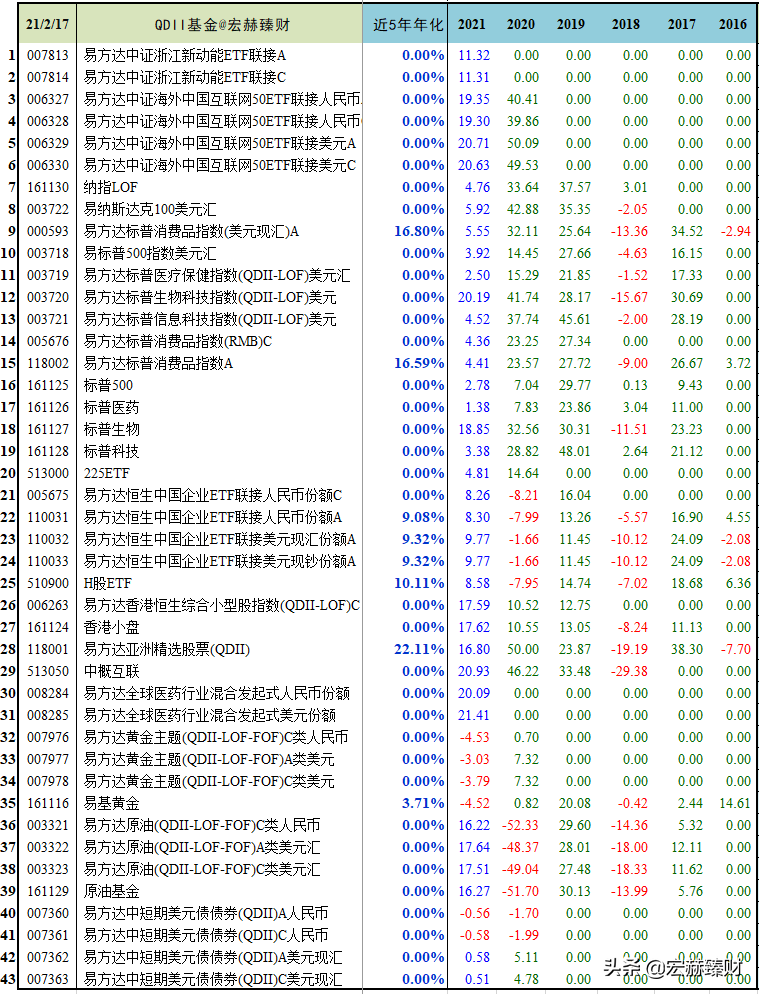This screenshot has height=994, width=759.
Task: Select fund code 007363
Action: (48, 979)
